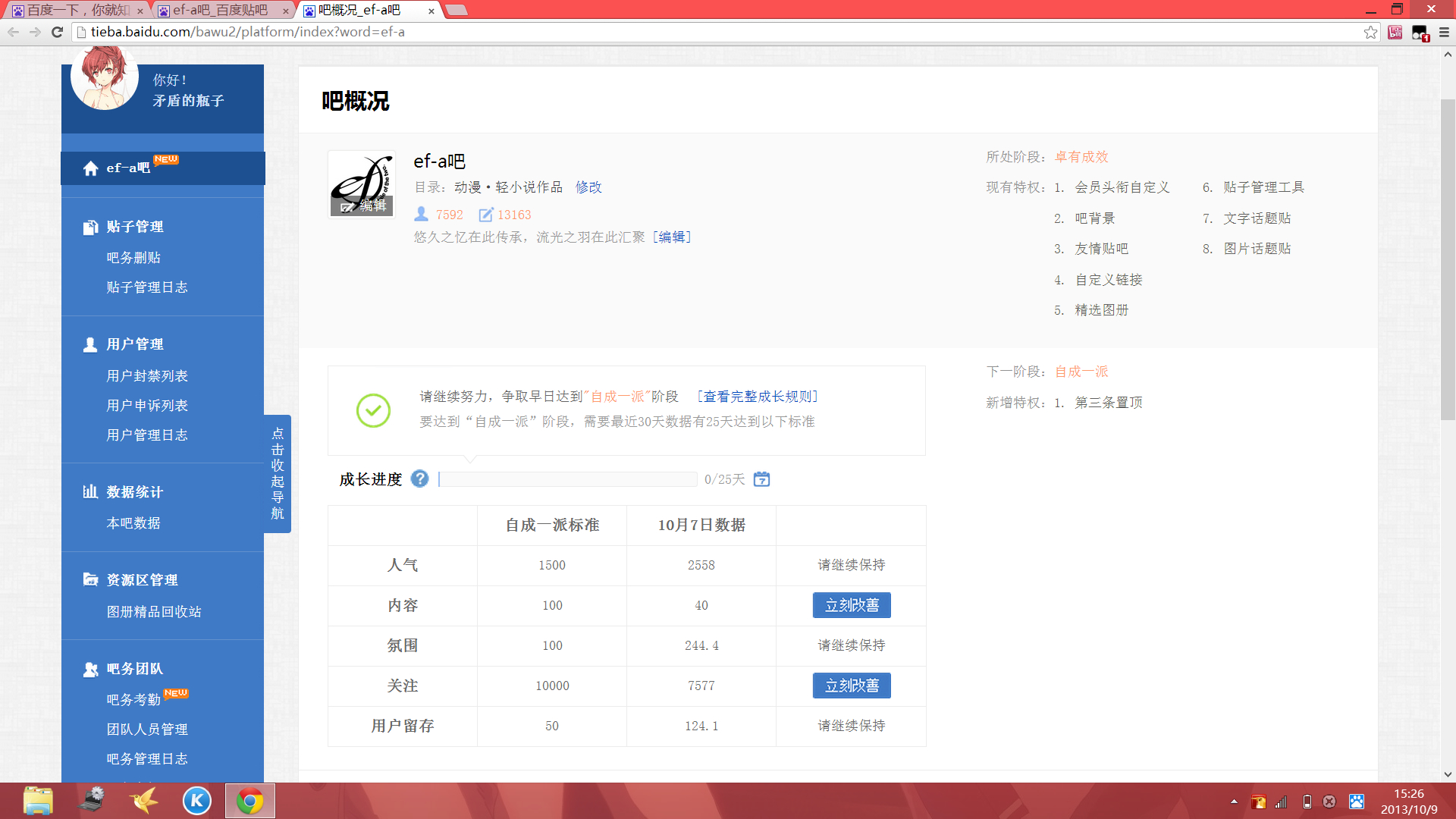Screen dimensions: 1456x819
Task: Click 修改 link next to directory
Action: pyautogui.click(x=588, y=187)
